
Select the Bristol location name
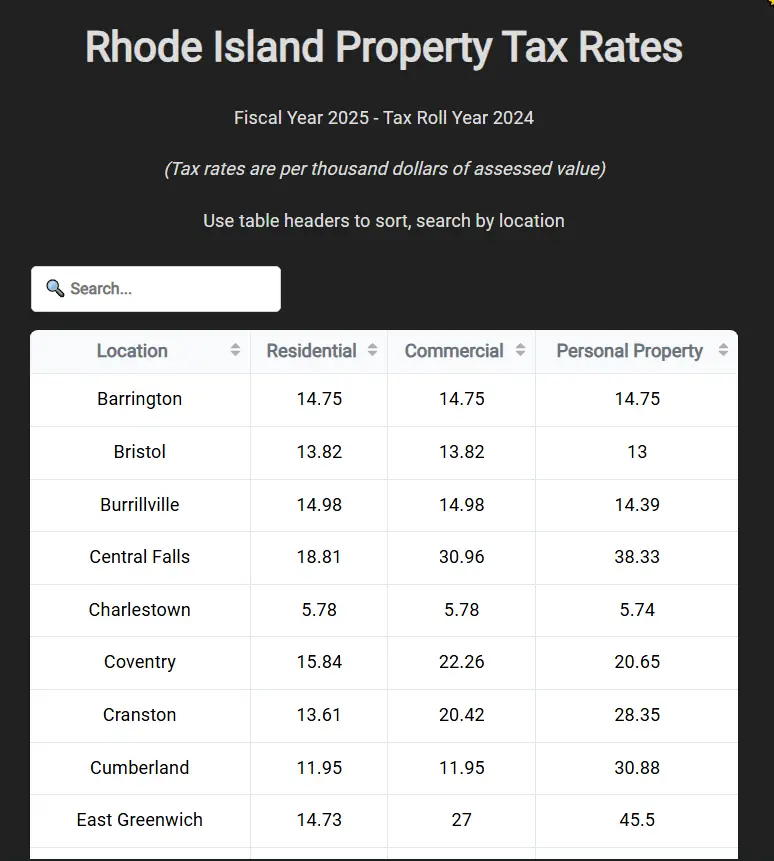pos(139,451)
